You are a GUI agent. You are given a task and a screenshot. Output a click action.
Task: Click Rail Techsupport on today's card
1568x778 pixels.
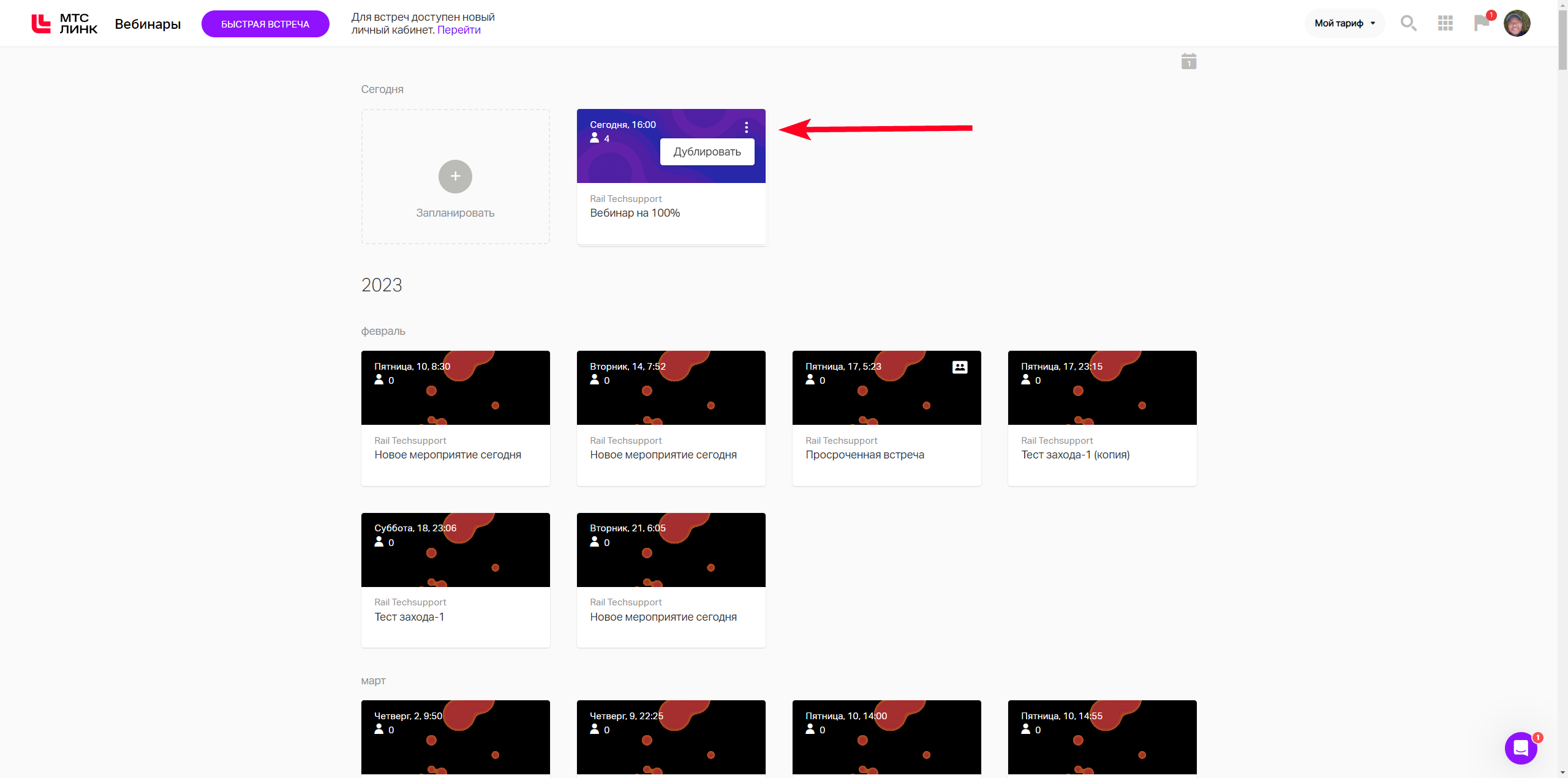click(x=625, y=199)
